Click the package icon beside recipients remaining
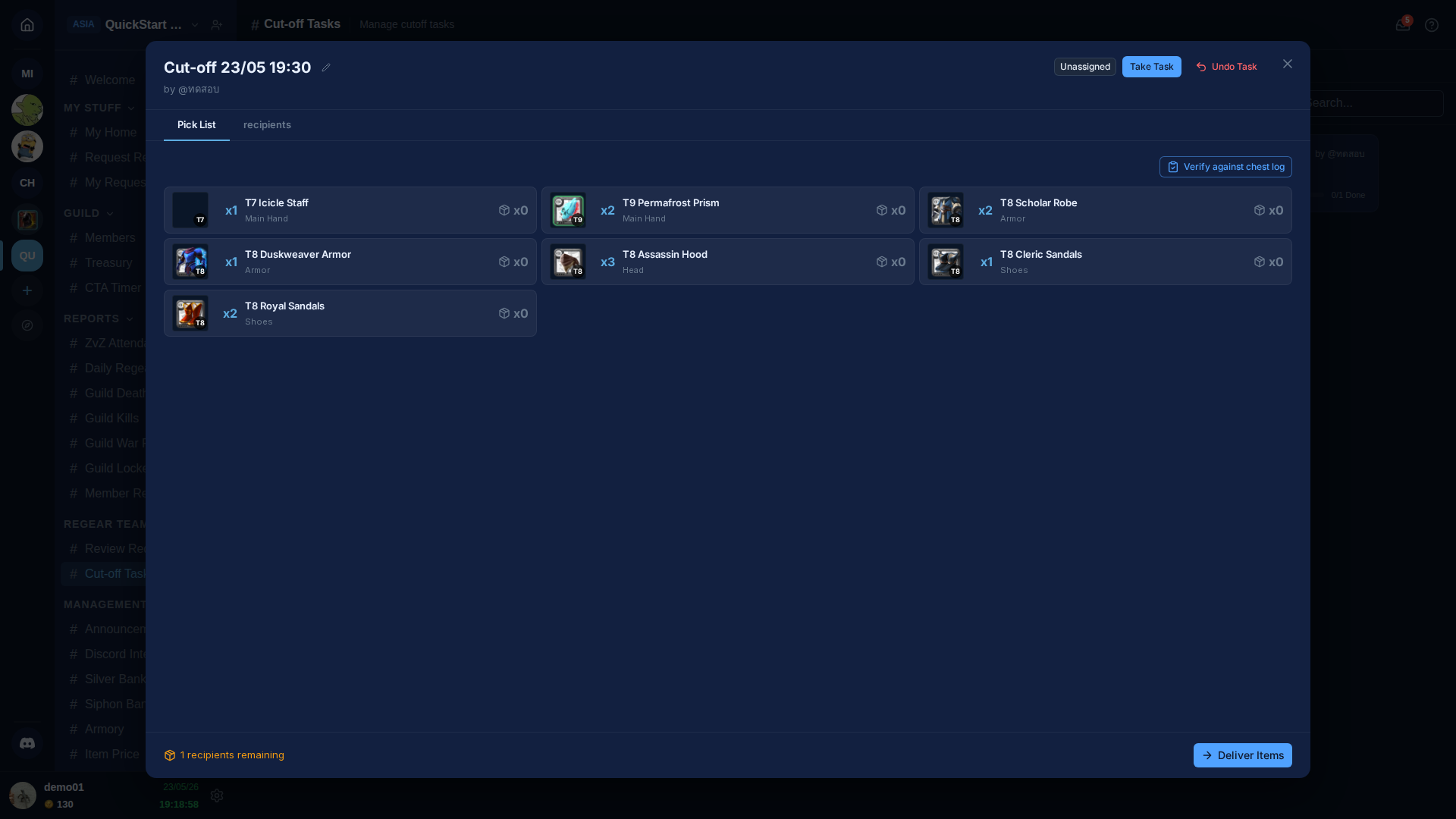 [x=170, y=755]
